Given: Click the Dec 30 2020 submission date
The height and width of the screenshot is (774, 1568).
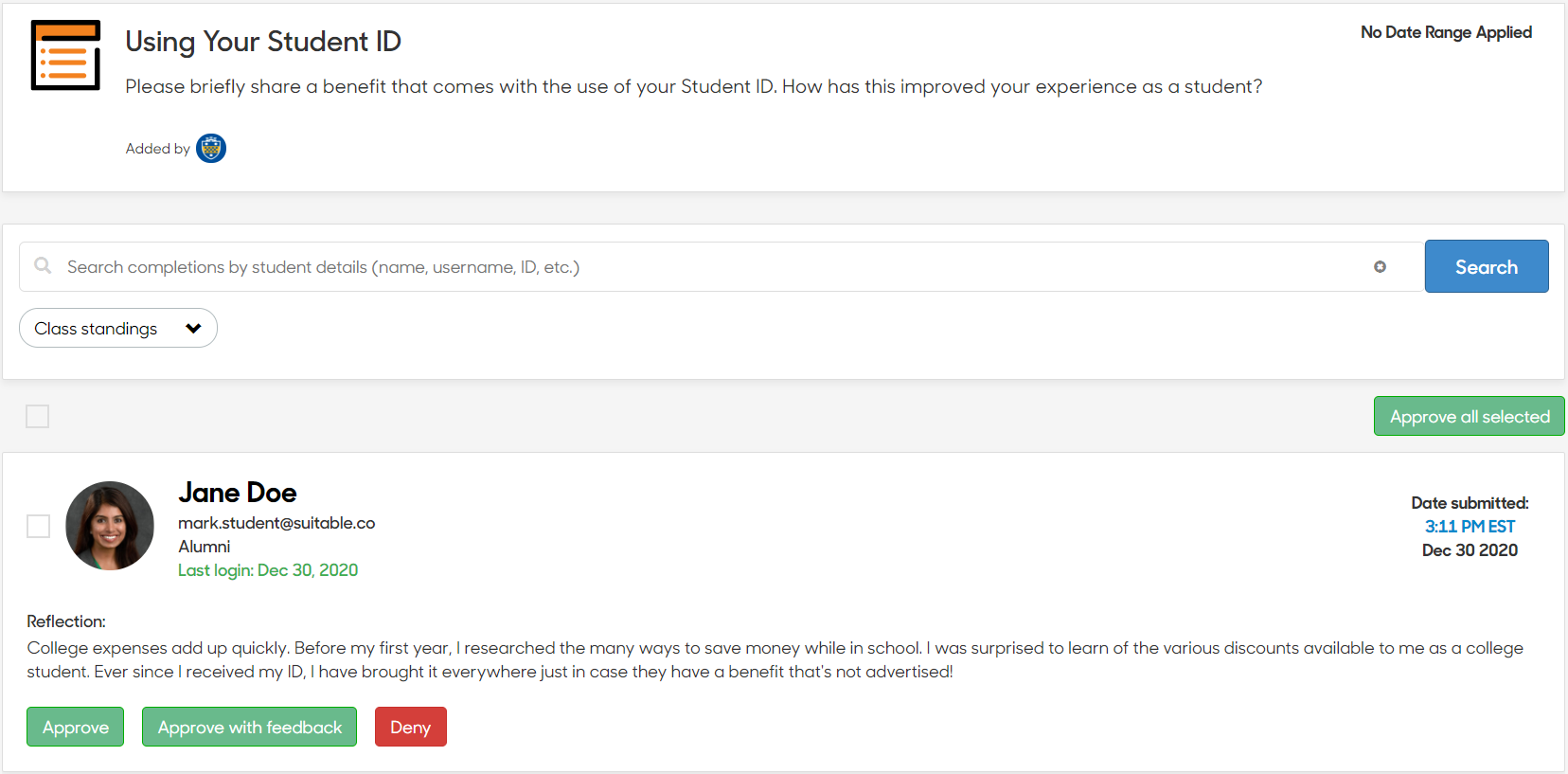Looking at the screenshot, I should 1470,550.
